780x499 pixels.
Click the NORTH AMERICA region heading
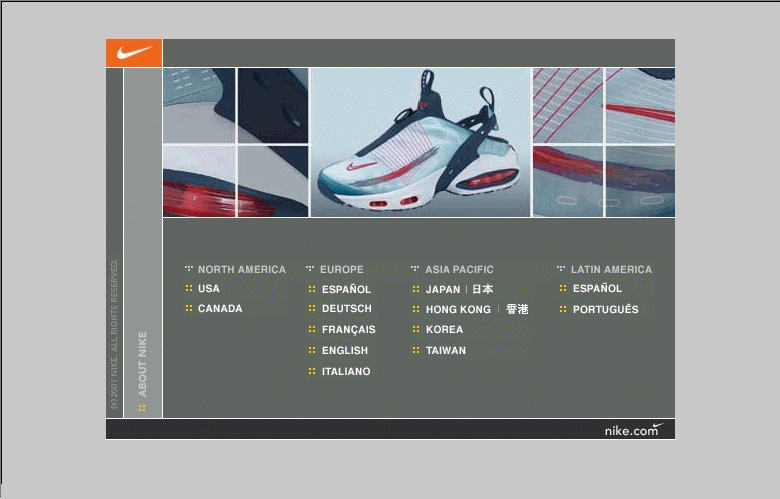click(x=242, y=269)
